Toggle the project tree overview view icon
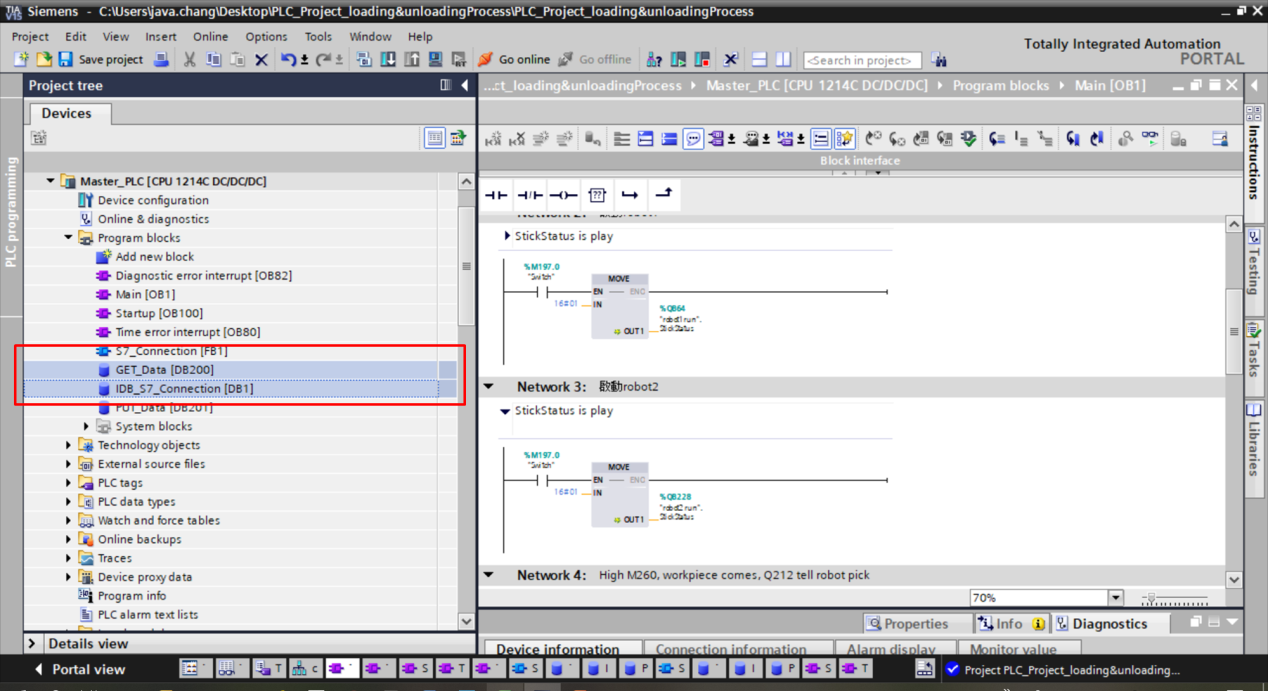Viewport: 1268px width, 691px height. (434, 138)
